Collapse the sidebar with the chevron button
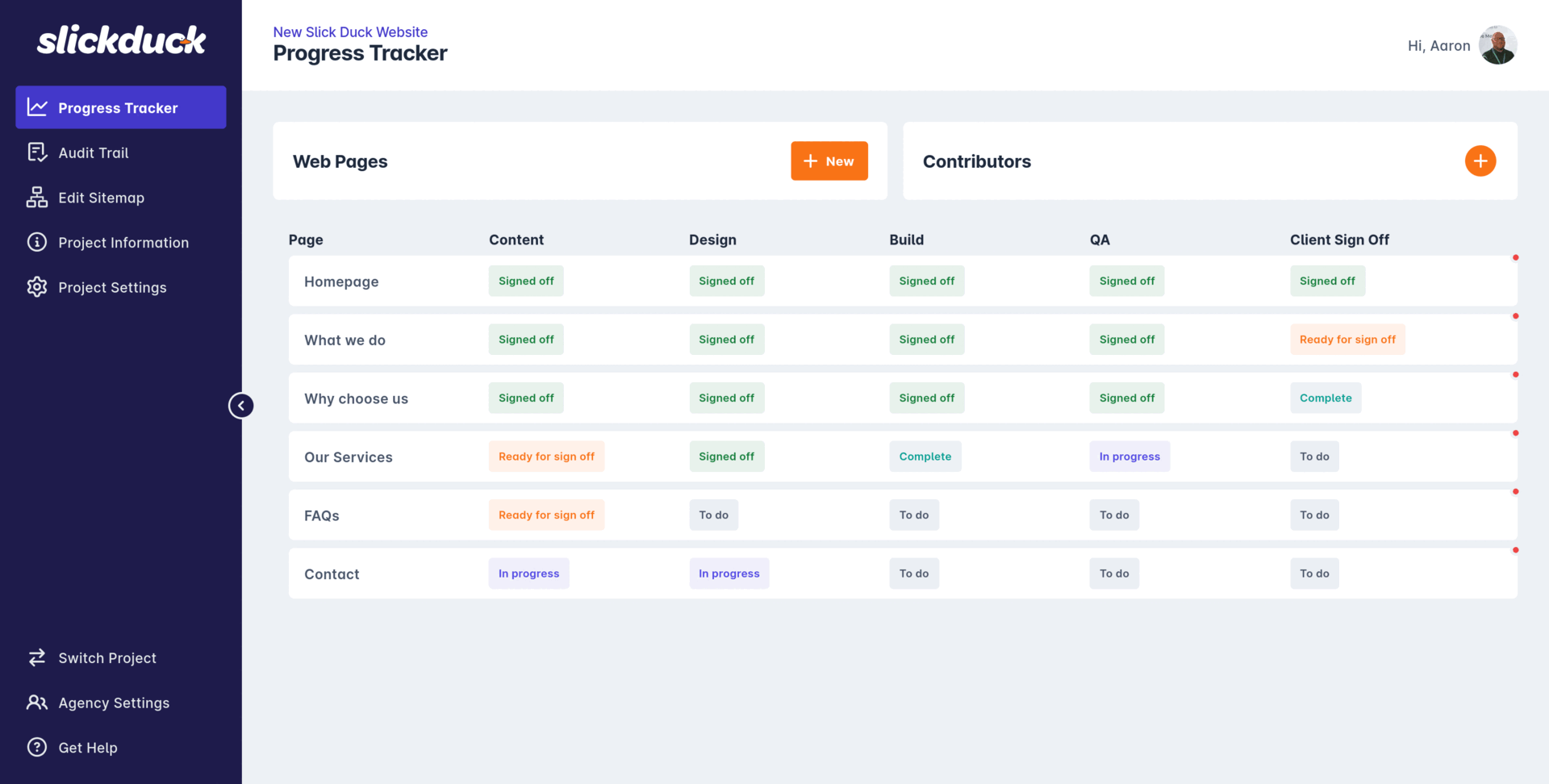Image resolution: width=1549 pixels, height=784 pixels. click(241, 406)
